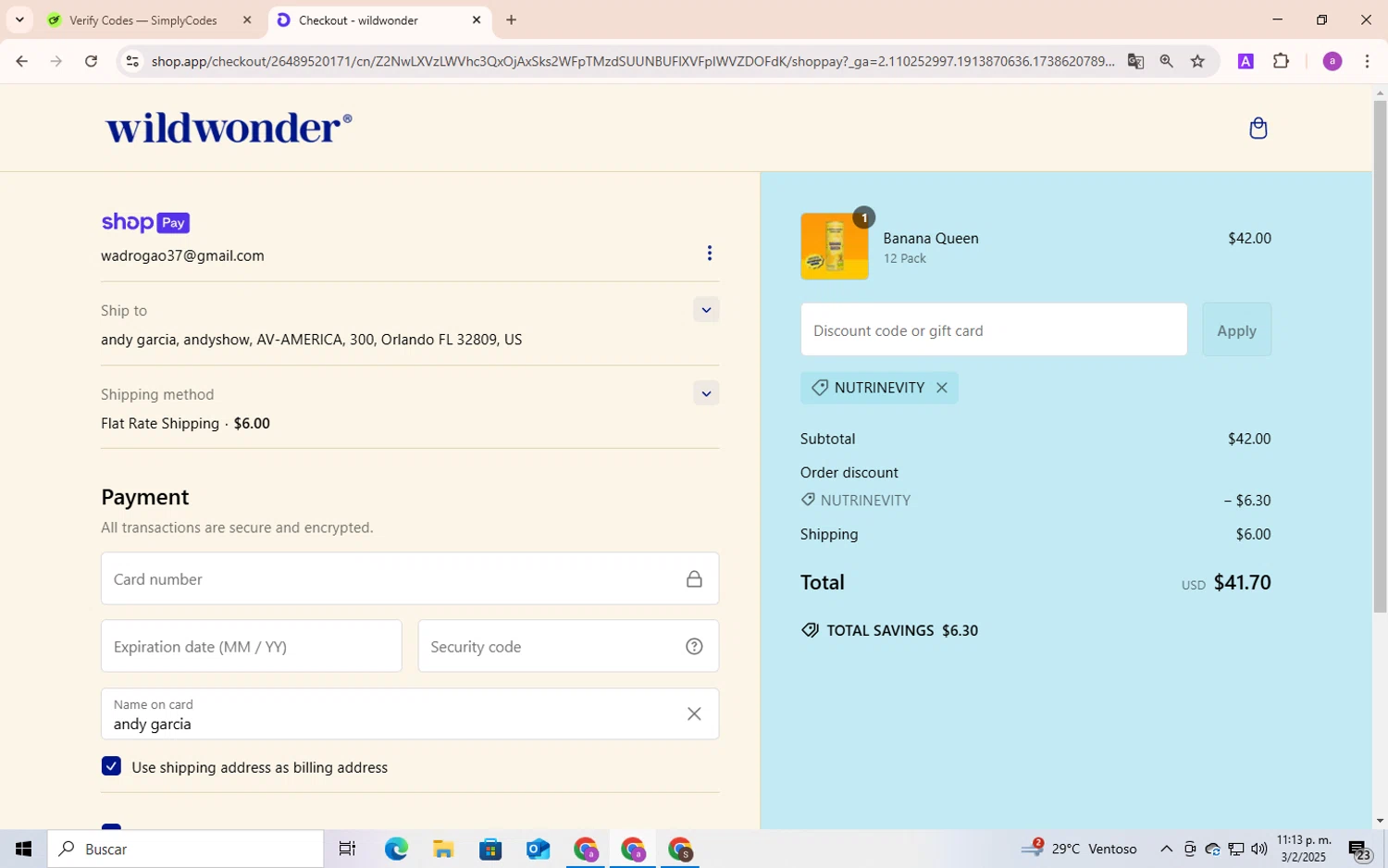This screenshot has width=1388, height=868.
Task: Click the volume speaker tray icon
Action: 1258,849
